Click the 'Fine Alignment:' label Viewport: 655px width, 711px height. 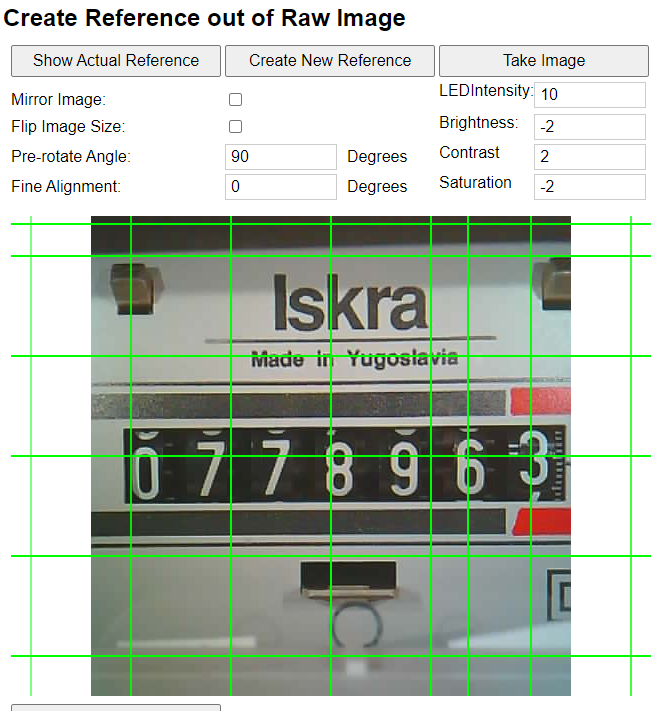click(66, 186)
